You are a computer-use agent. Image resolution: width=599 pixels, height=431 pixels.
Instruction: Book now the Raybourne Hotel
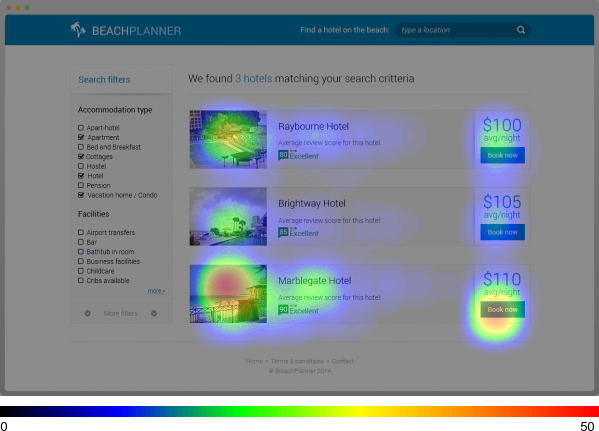click(502, 155)
